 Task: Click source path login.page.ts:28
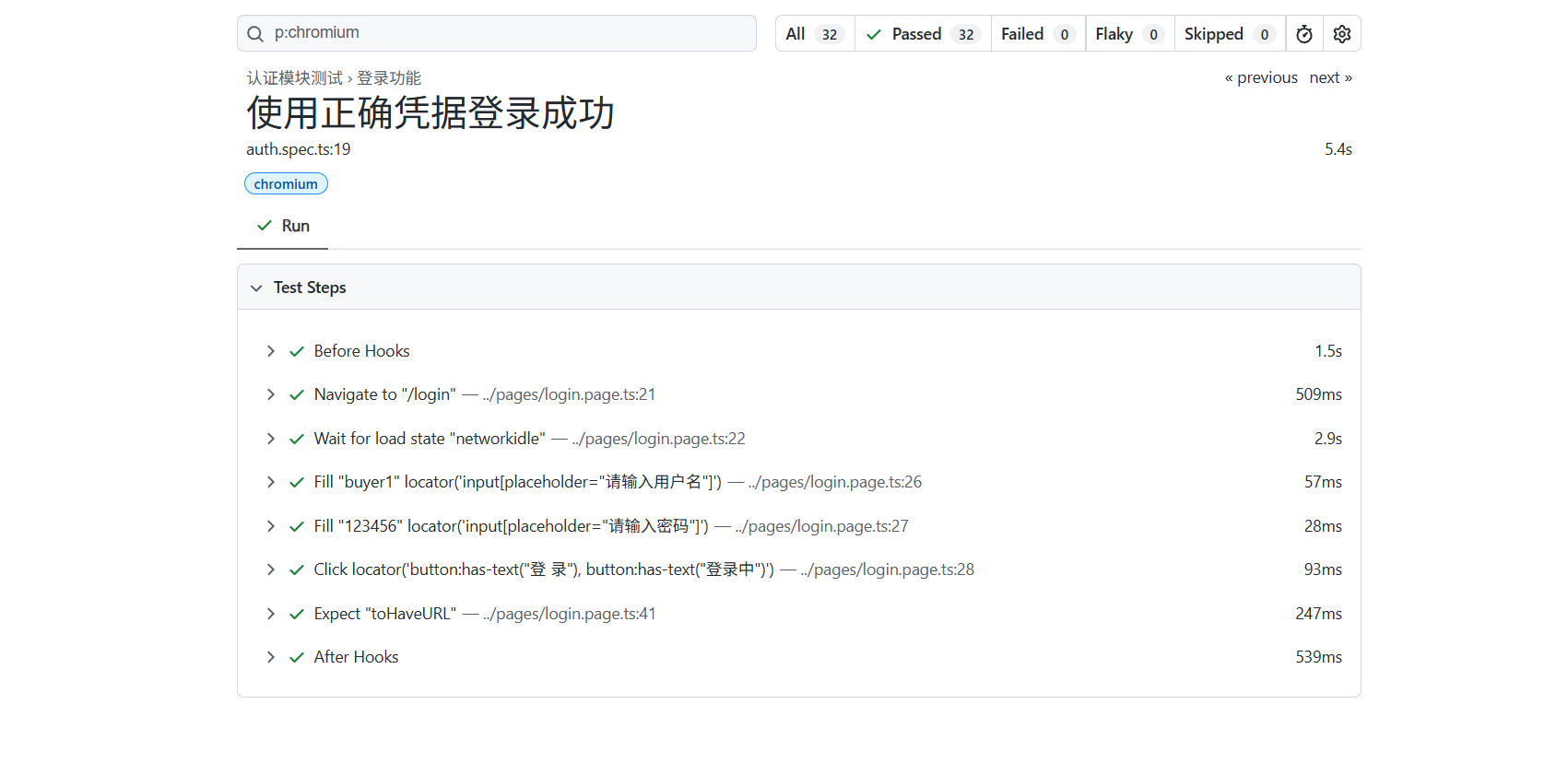(888, 570)
